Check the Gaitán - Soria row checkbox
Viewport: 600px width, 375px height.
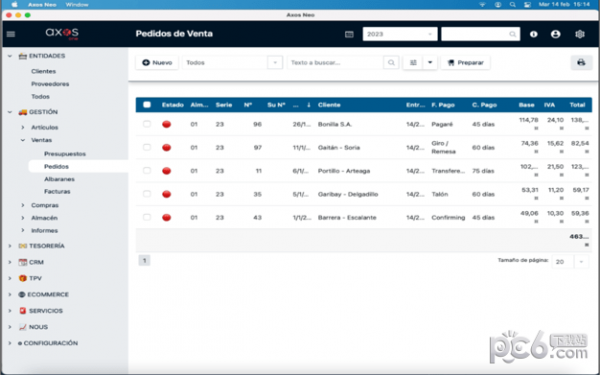click(x=147, y=147)
